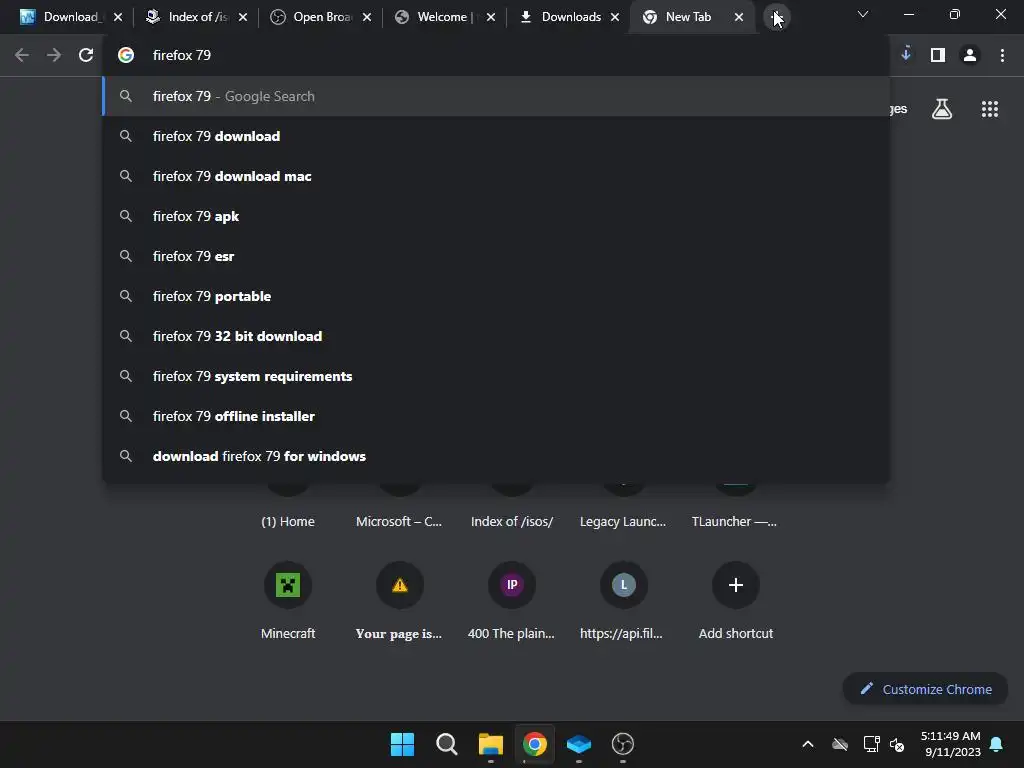Image resolution: width=1024 pixels, height=768 pixels.
Task: Open the https://api.fil... shortcut
Action: pos(624,585)
